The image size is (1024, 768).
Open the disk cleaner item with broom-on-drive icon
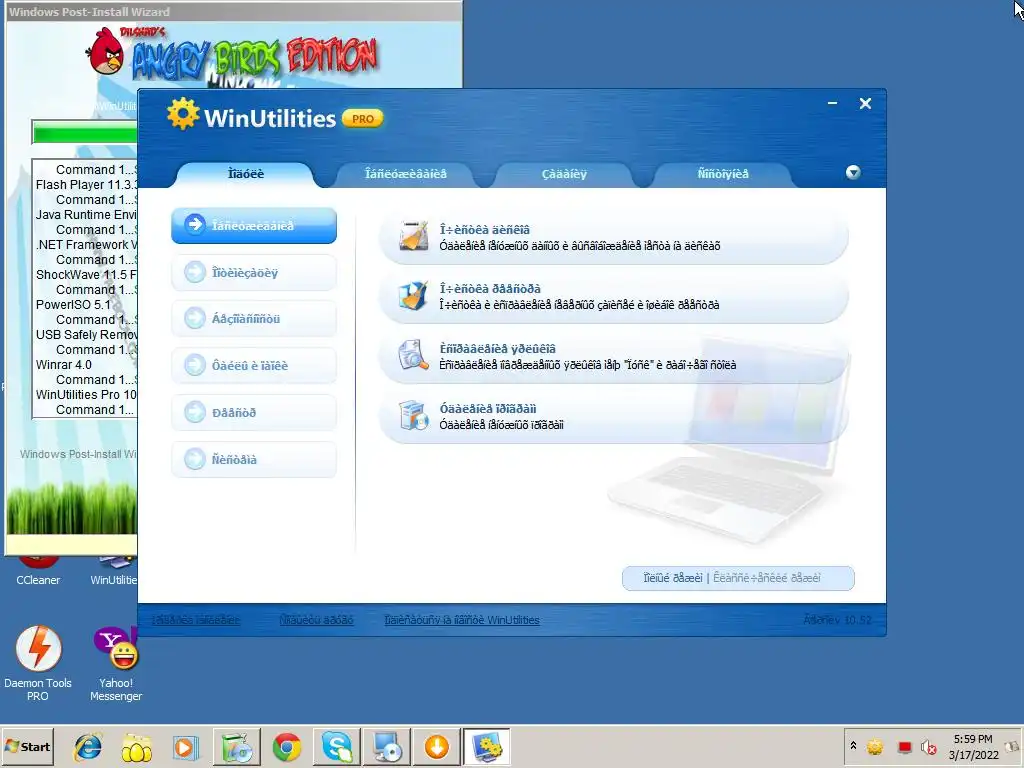tap(613, 237)
